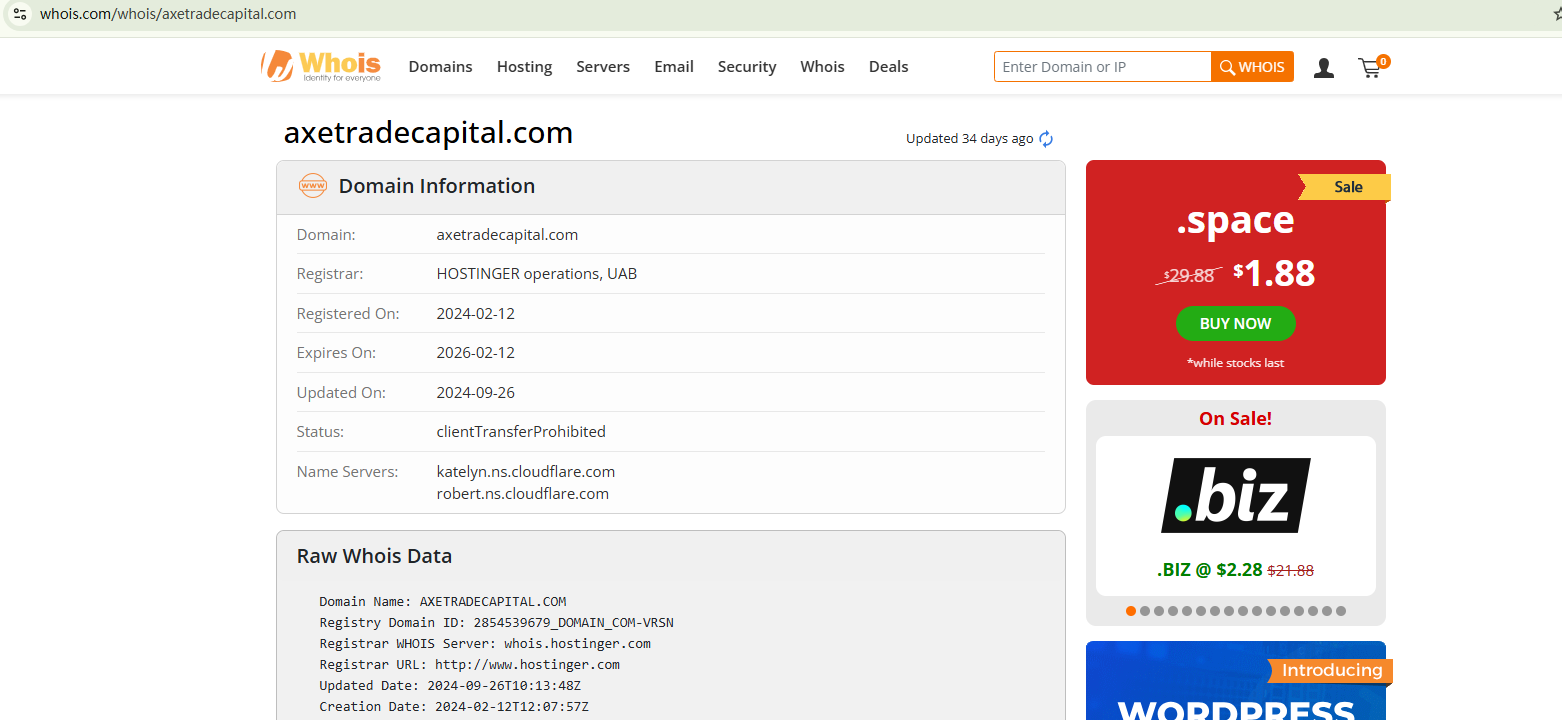Click the struck-through $21.88 price
This screenshot has width=1562, height=720.
(x=1291, y=571)
